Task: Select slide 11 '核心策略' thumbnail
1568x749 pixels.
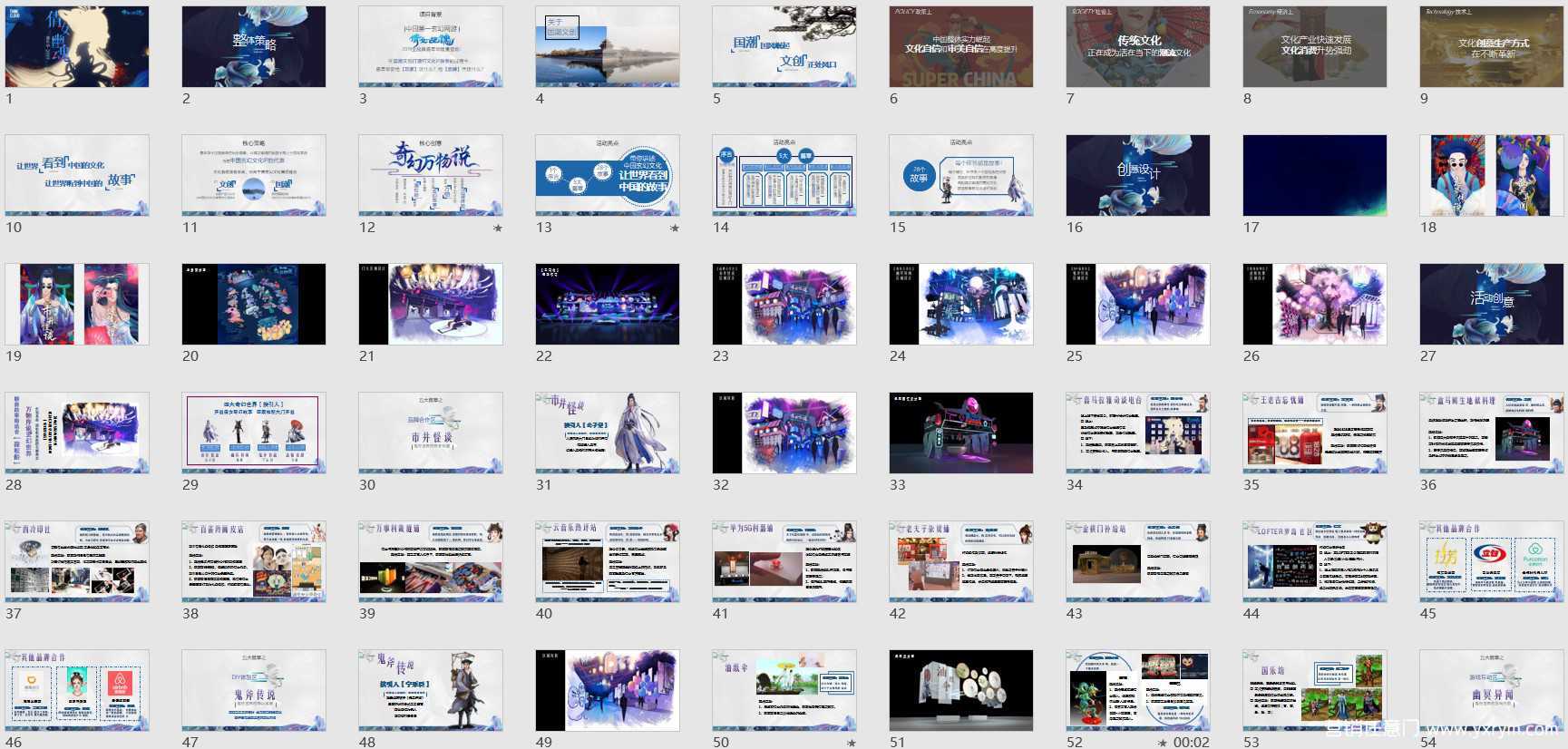Action: pos(254,175)
